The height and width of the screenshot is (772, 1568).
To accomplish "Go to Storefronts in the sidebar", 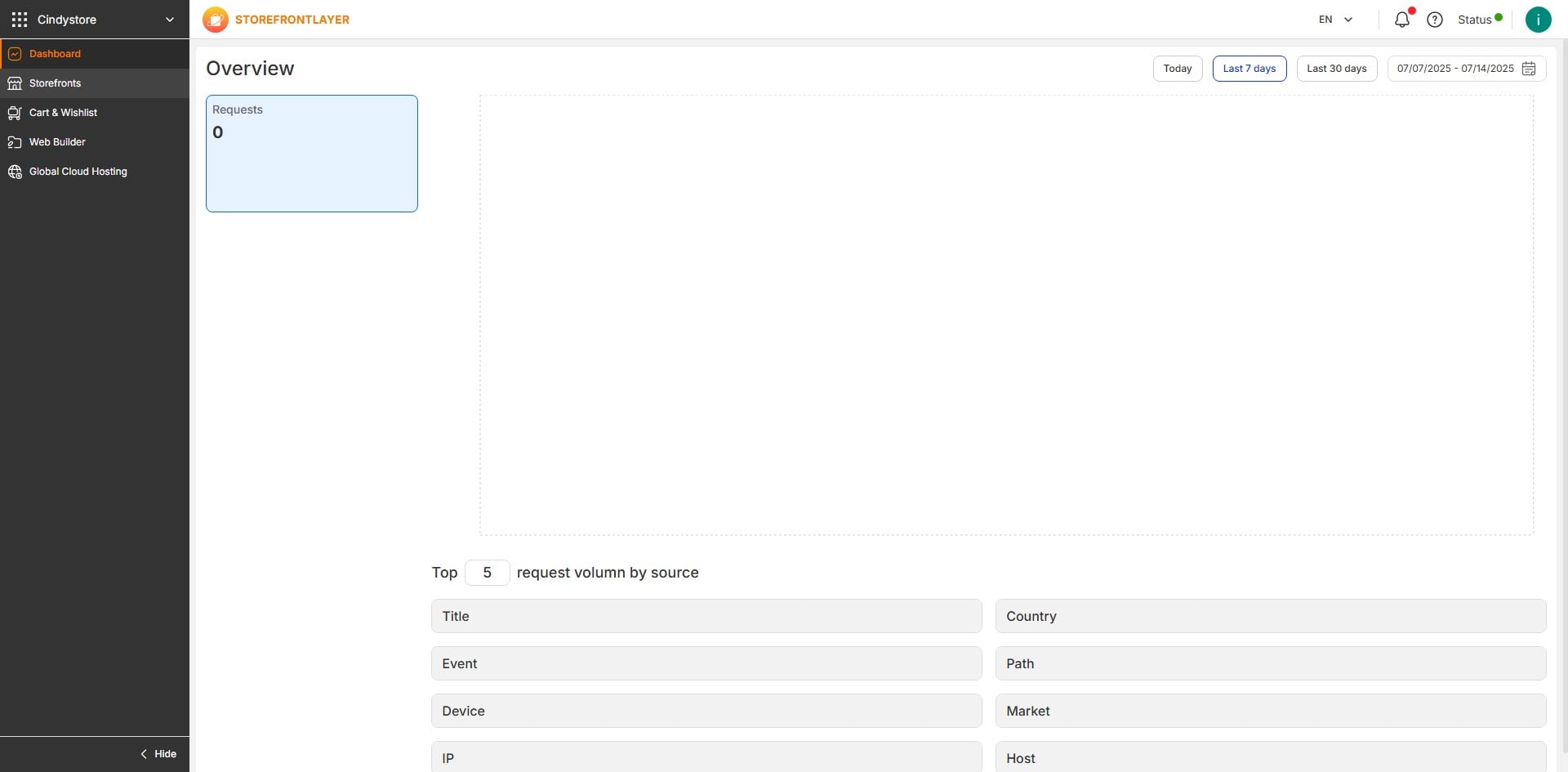I will point(55,83).
